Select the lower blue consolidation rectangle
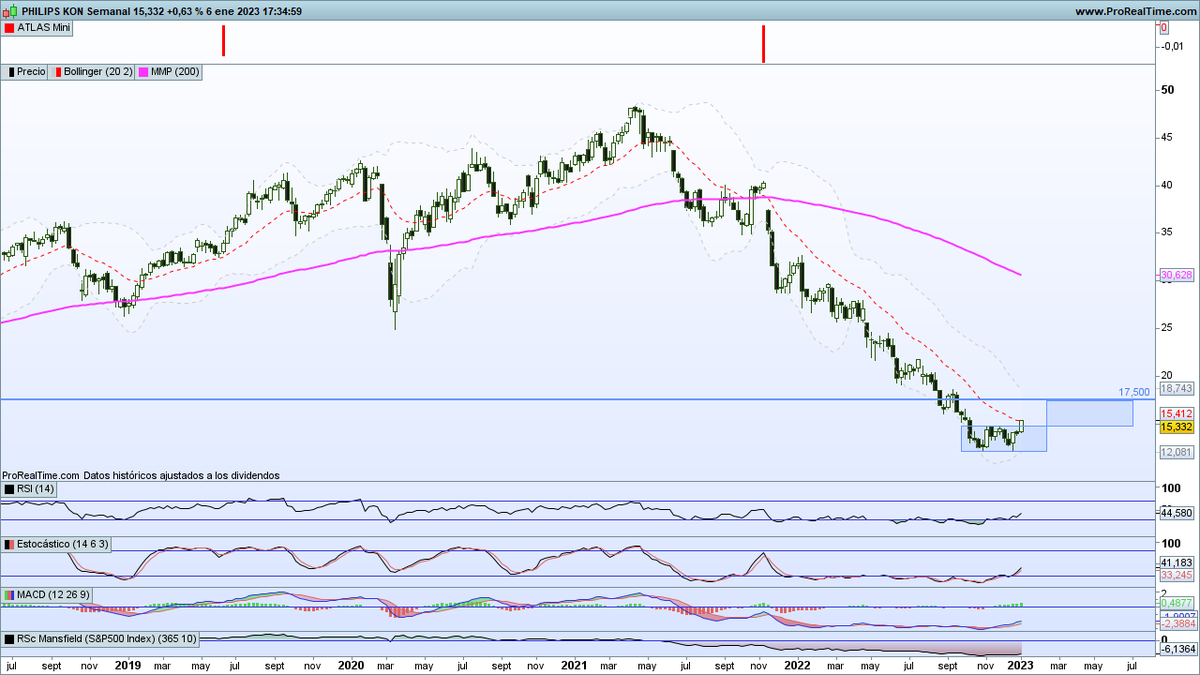The height and width of the screenshot is (675, 1200). click(1004, 438)
